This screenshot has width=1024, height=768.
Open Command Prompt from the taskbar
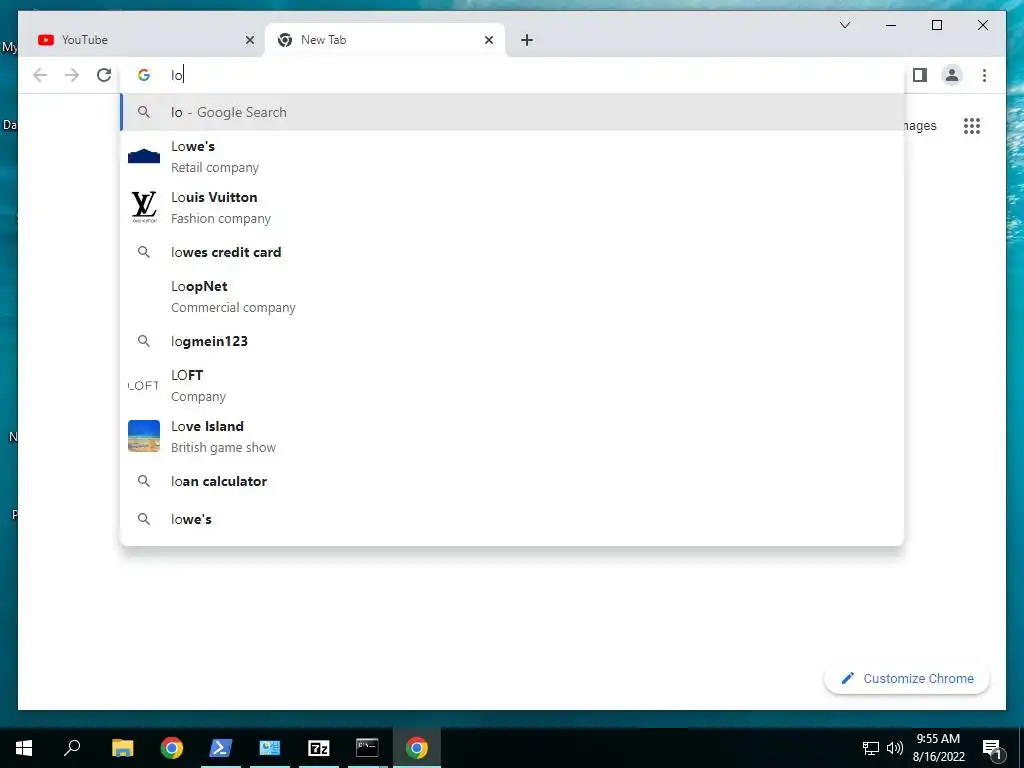367,748
